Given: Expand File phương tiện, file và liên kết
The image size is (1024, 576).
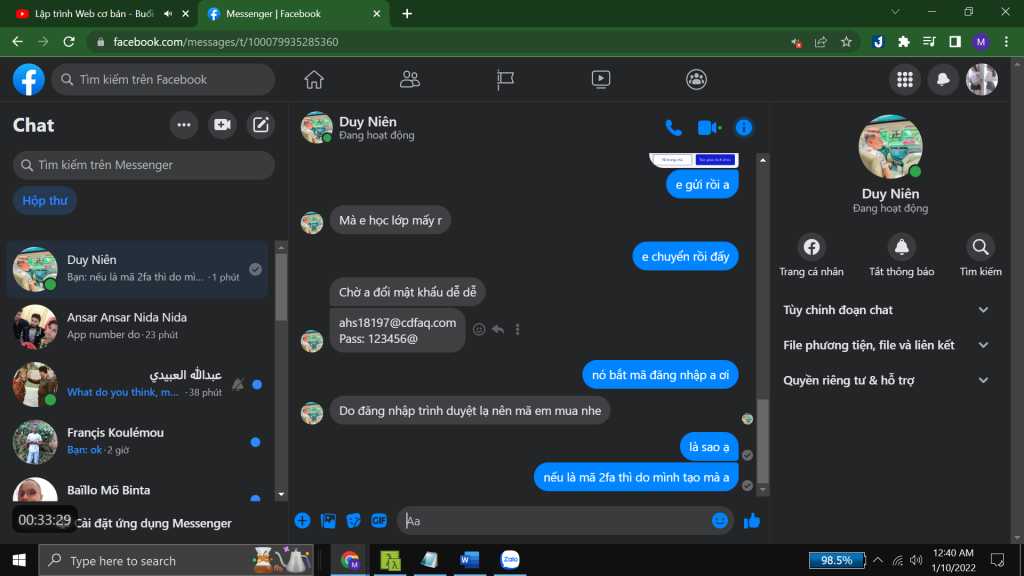Looking at the screenshot, I should coord(885,345).
